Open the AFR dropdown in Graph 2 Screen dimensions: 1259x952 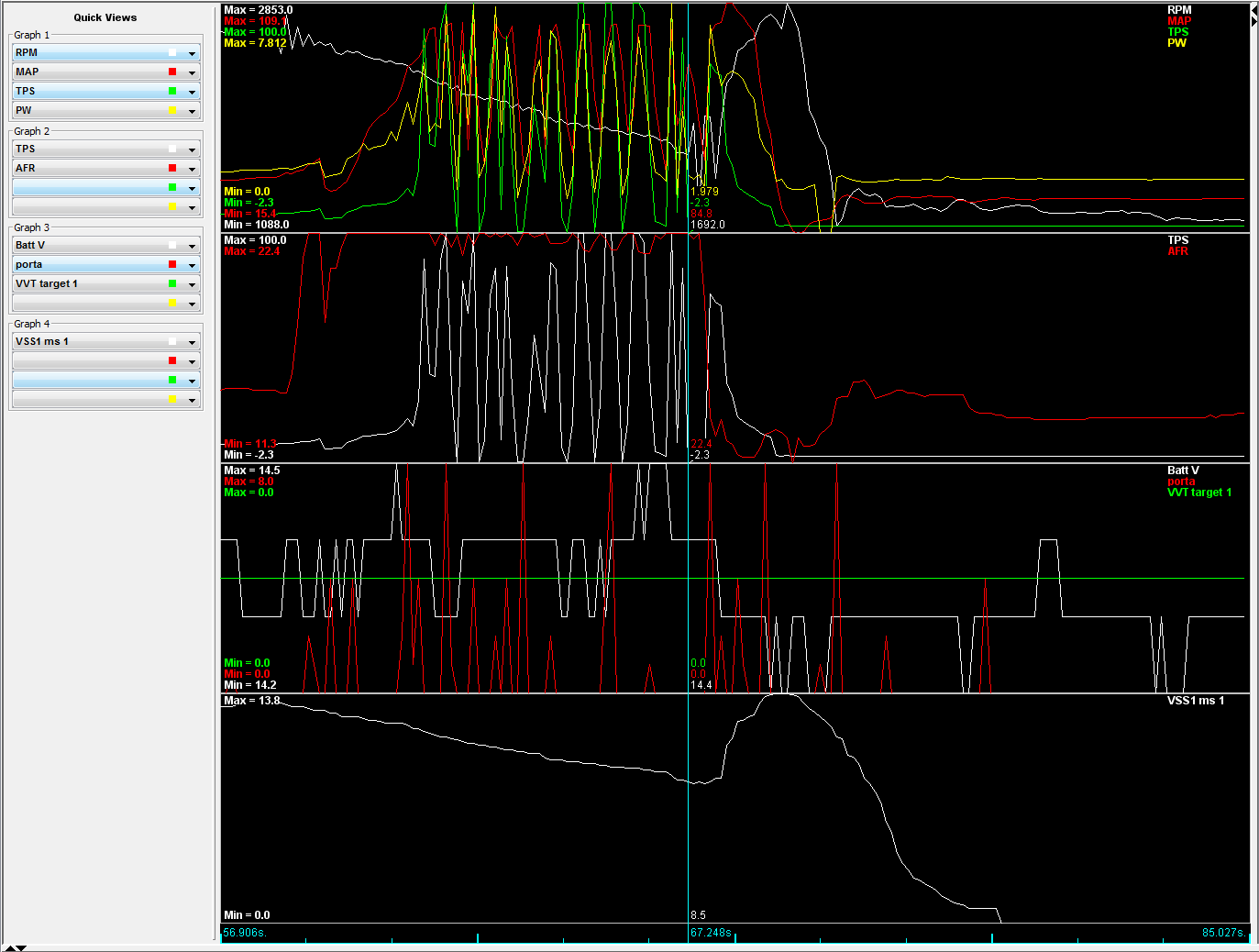point(192,169)
